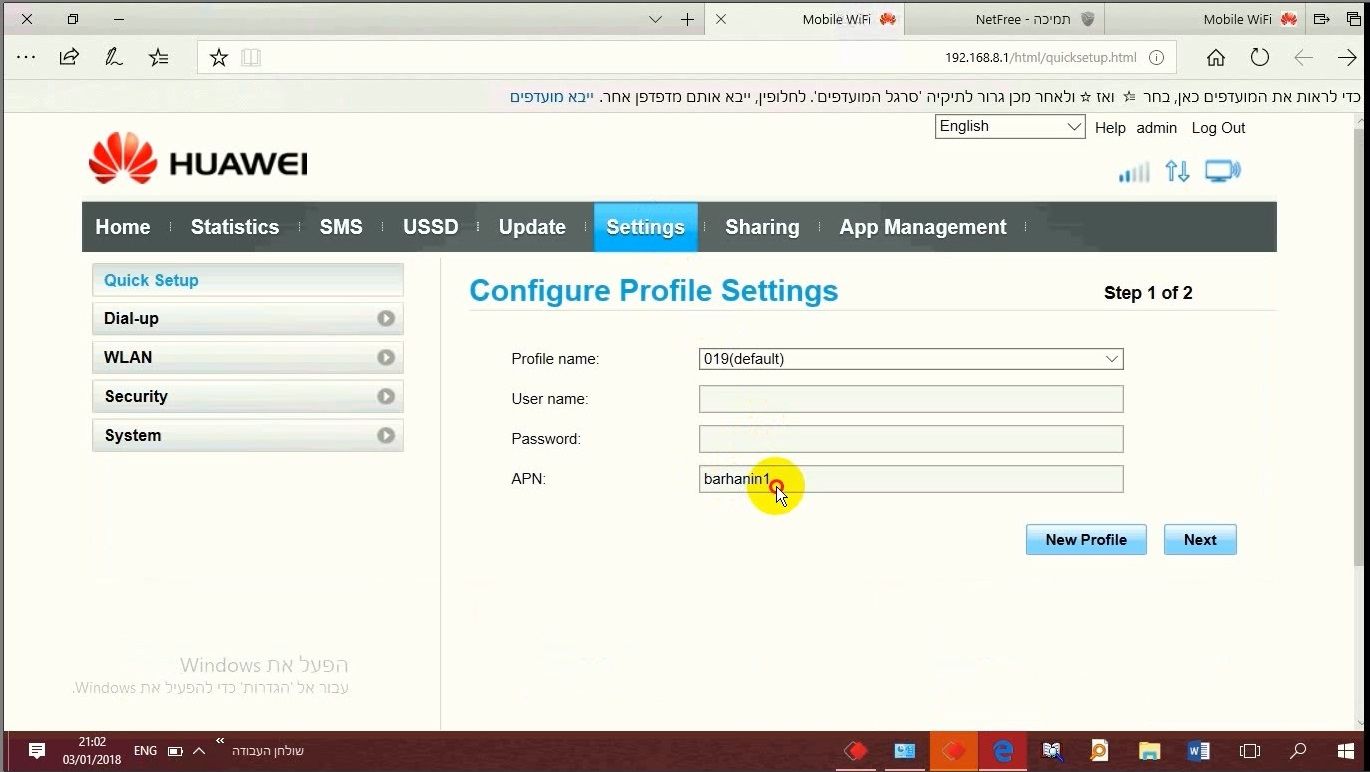The image size is (1370, 772).
Task: Select Quick Setup in the sidebar
Action: click(248, 280)
